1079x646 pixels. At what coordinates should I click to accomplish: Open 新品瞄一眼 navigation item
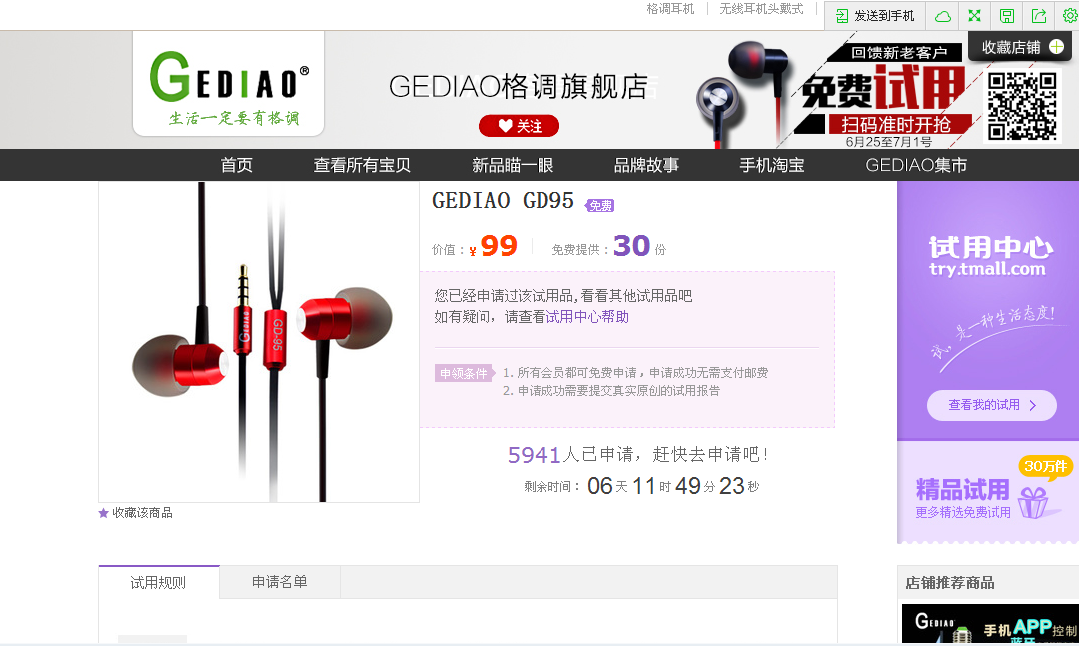click(513, 165)
